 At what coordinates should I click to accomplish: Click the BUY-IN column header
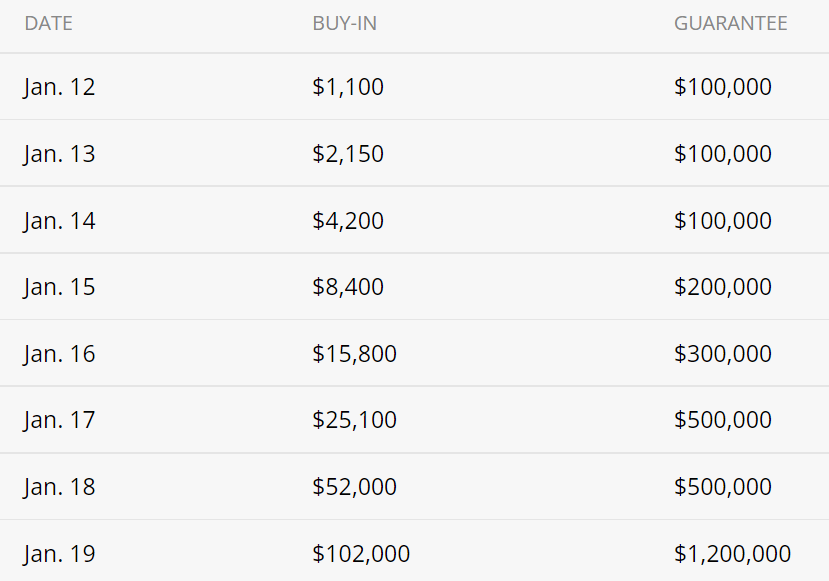pos(344,23)
